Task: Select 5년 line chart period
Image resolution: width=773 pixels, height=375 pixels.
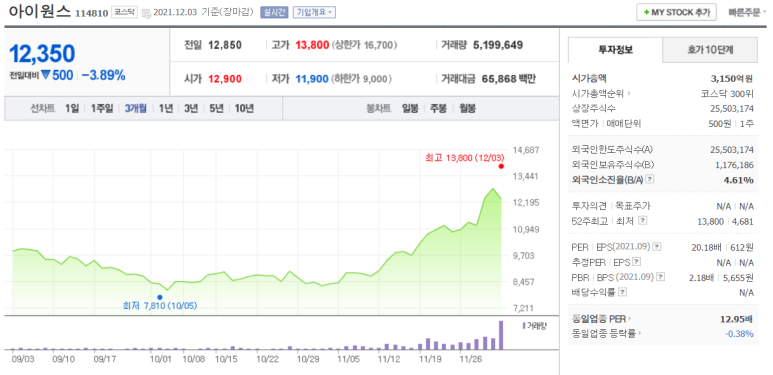Action: (x=216, y=108)
